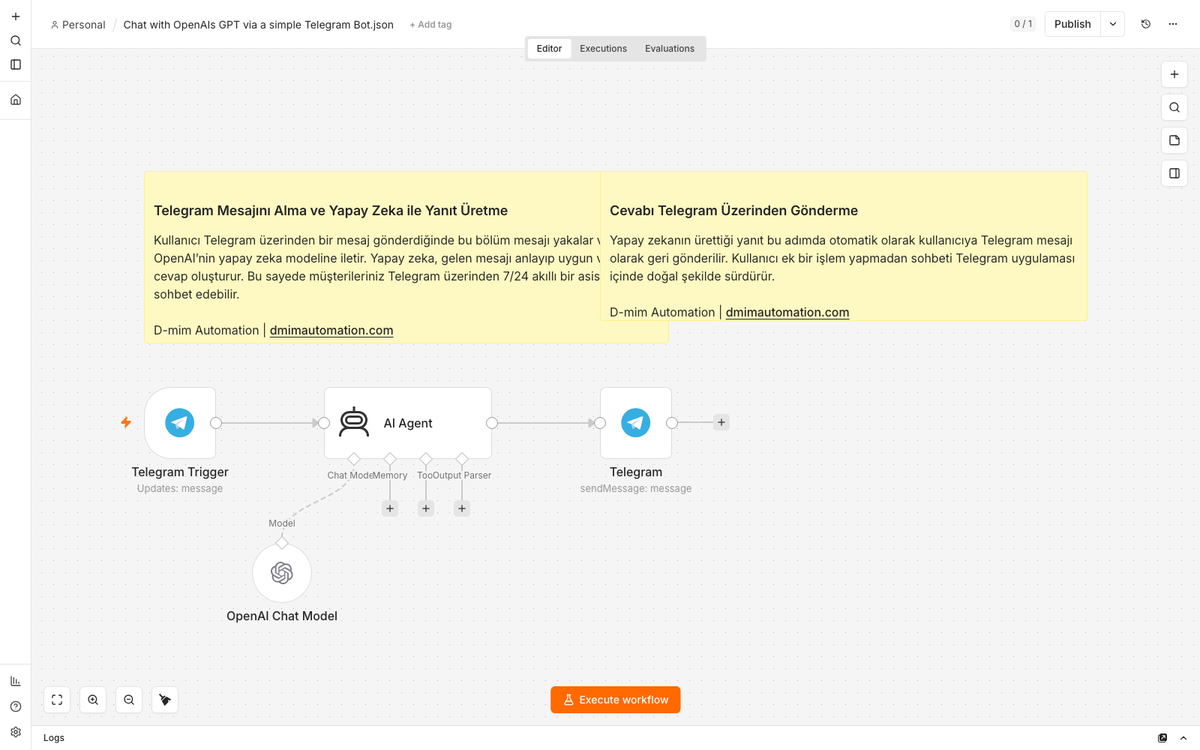
Task: Switch to the Executions tab
Action: coord(603,48)
